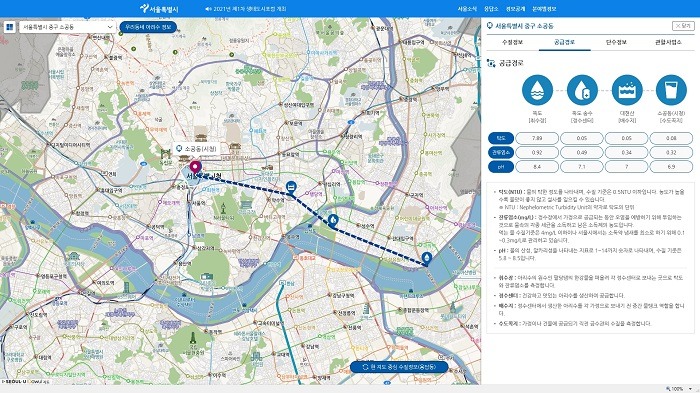Click the drinking glass faucet icon
This screenshot has width=700, height=393.
(671, 90)
